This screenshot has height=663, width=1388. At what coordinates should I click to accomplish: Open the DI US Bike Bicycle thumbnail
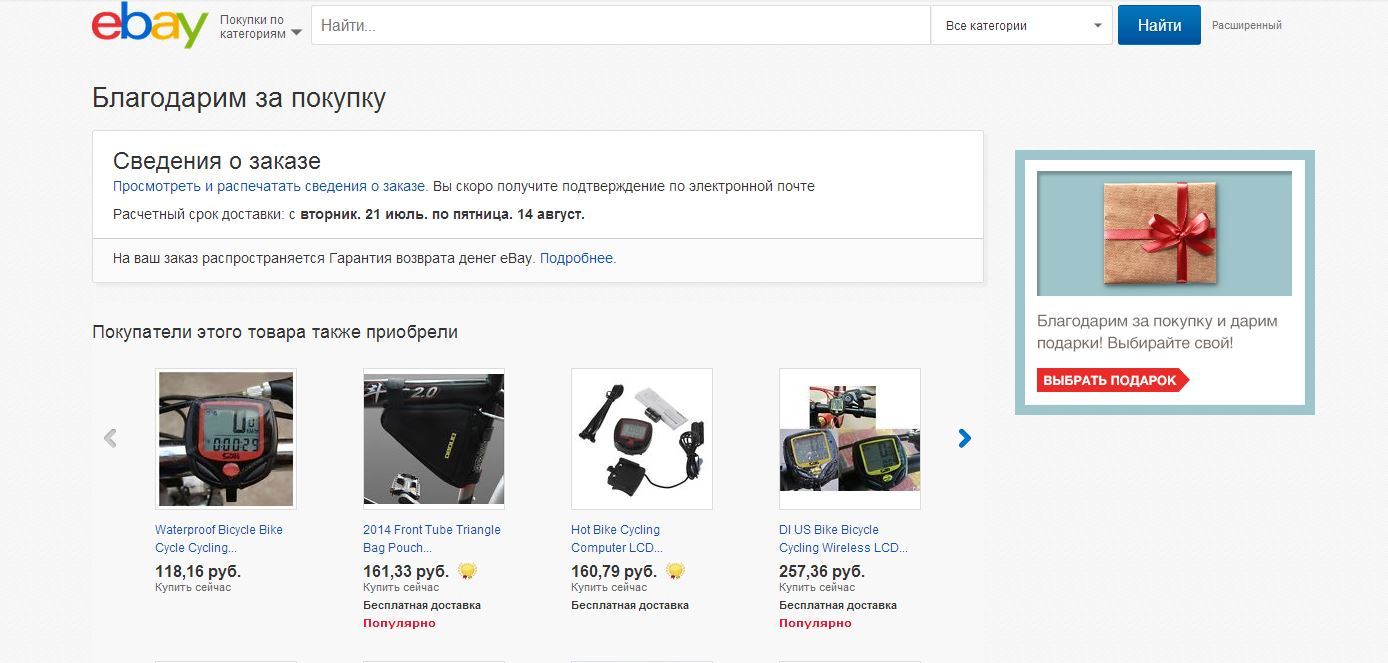point(850,439)
